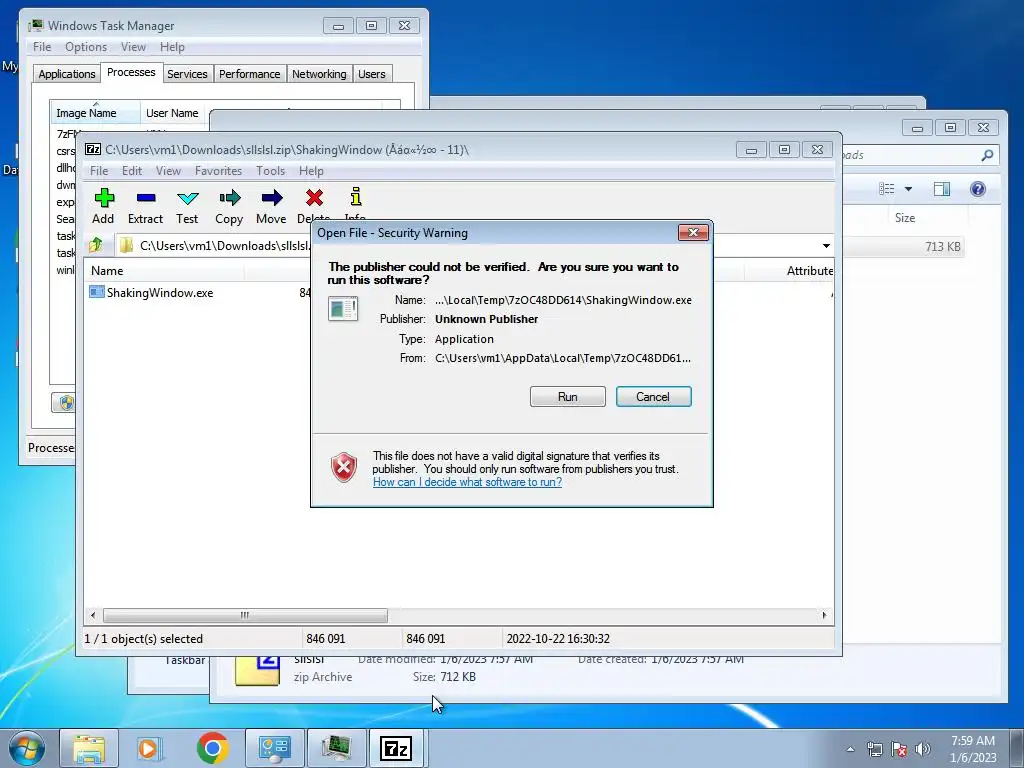Switch to 7-Zip taskbar icon

pyautogui.click(x=397, y=748)
